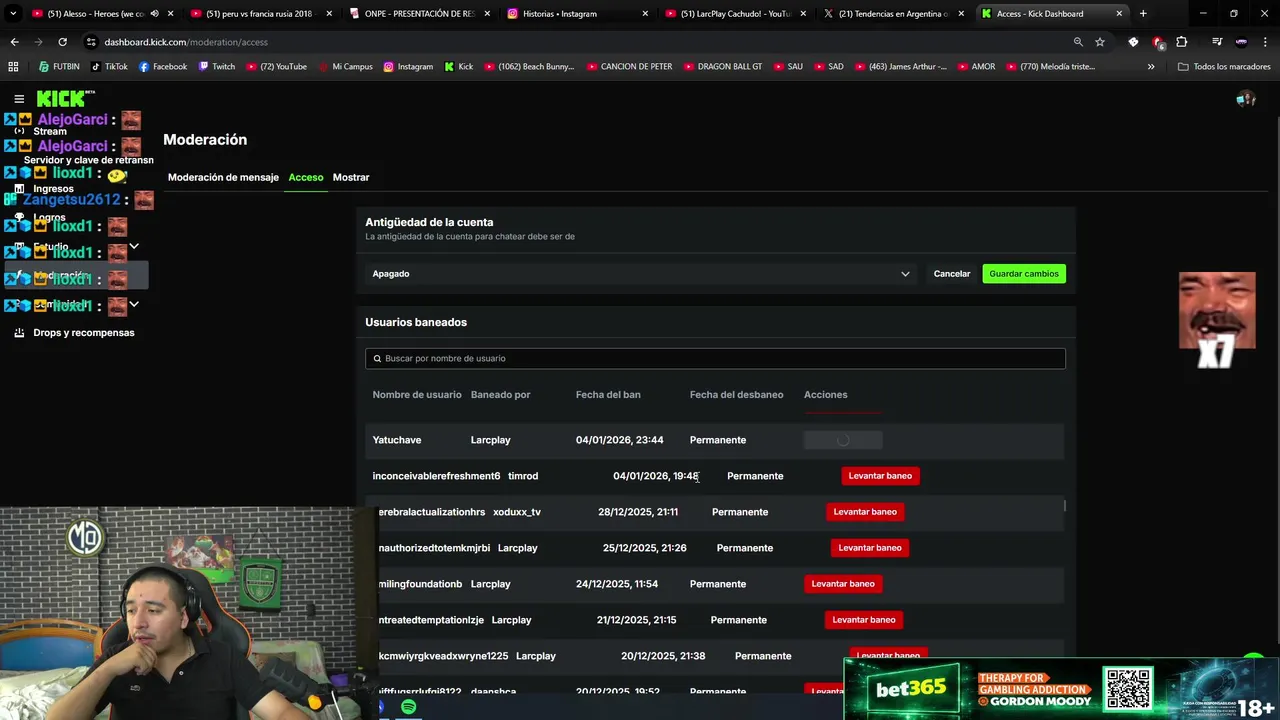Reload the page with the refresh icon

(62, 42)
